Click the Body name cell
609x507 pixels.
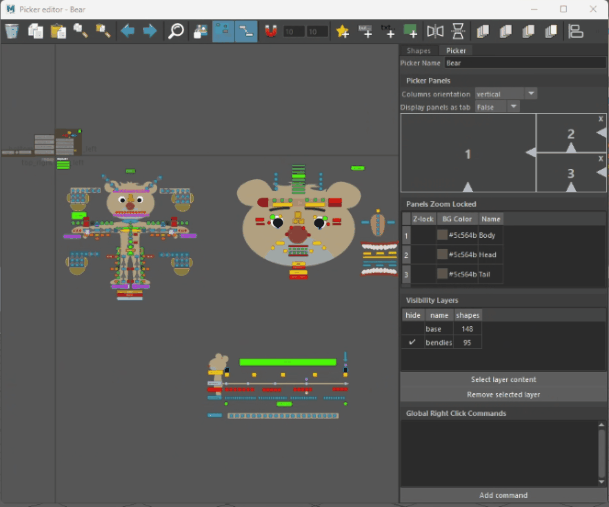coord(490,235)
